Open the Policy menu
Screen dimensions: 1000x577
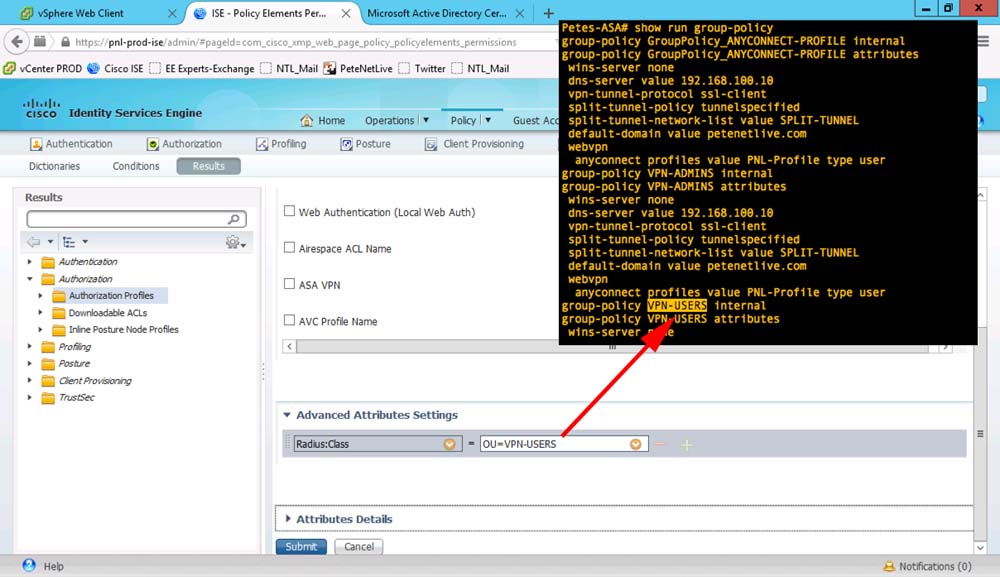click(x=471, y=121)
